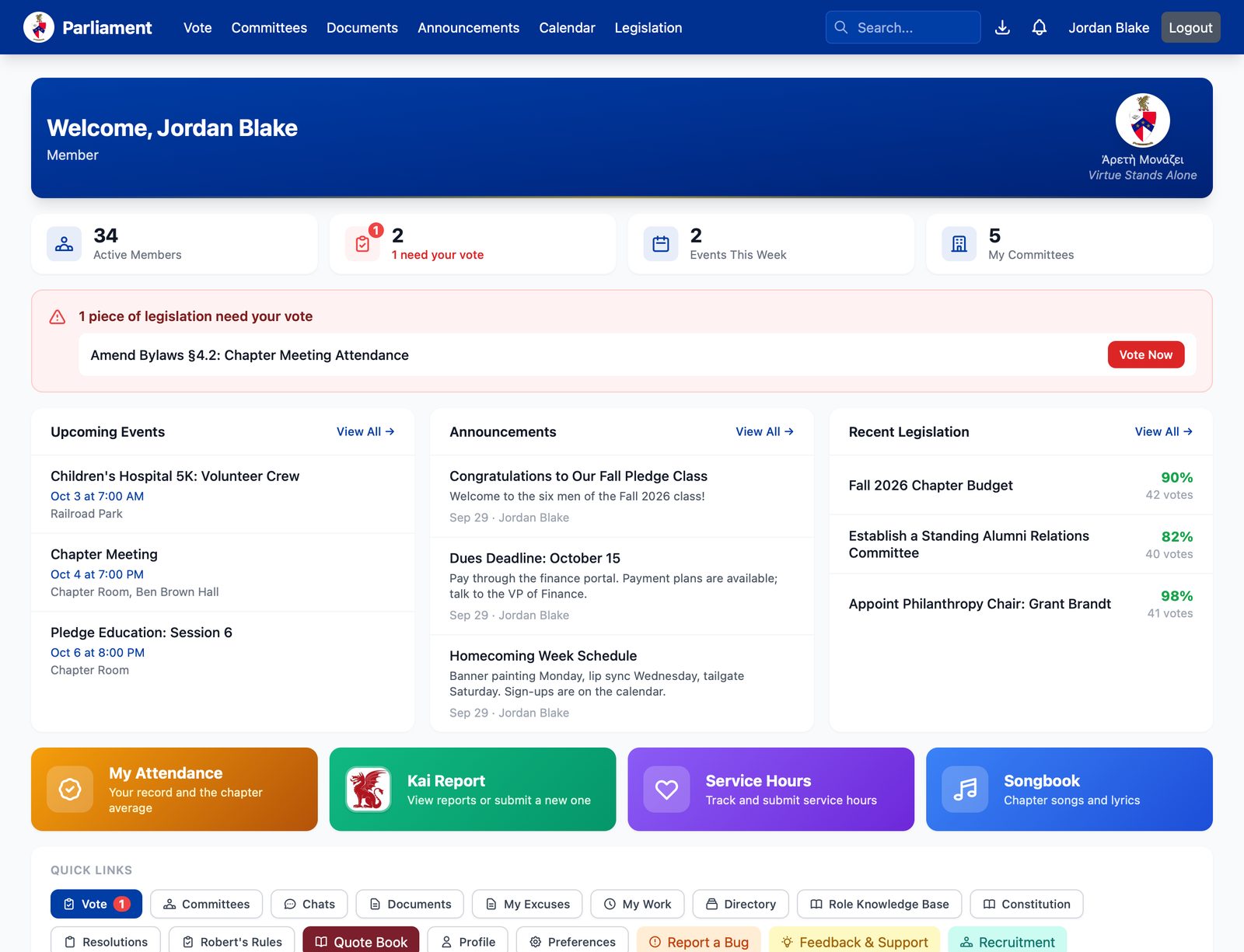Image resolution: width=1244 pixels, height=952 pixels.
Task: Open Role Knowledge Base quick link
Action: [x=879, y=904]
